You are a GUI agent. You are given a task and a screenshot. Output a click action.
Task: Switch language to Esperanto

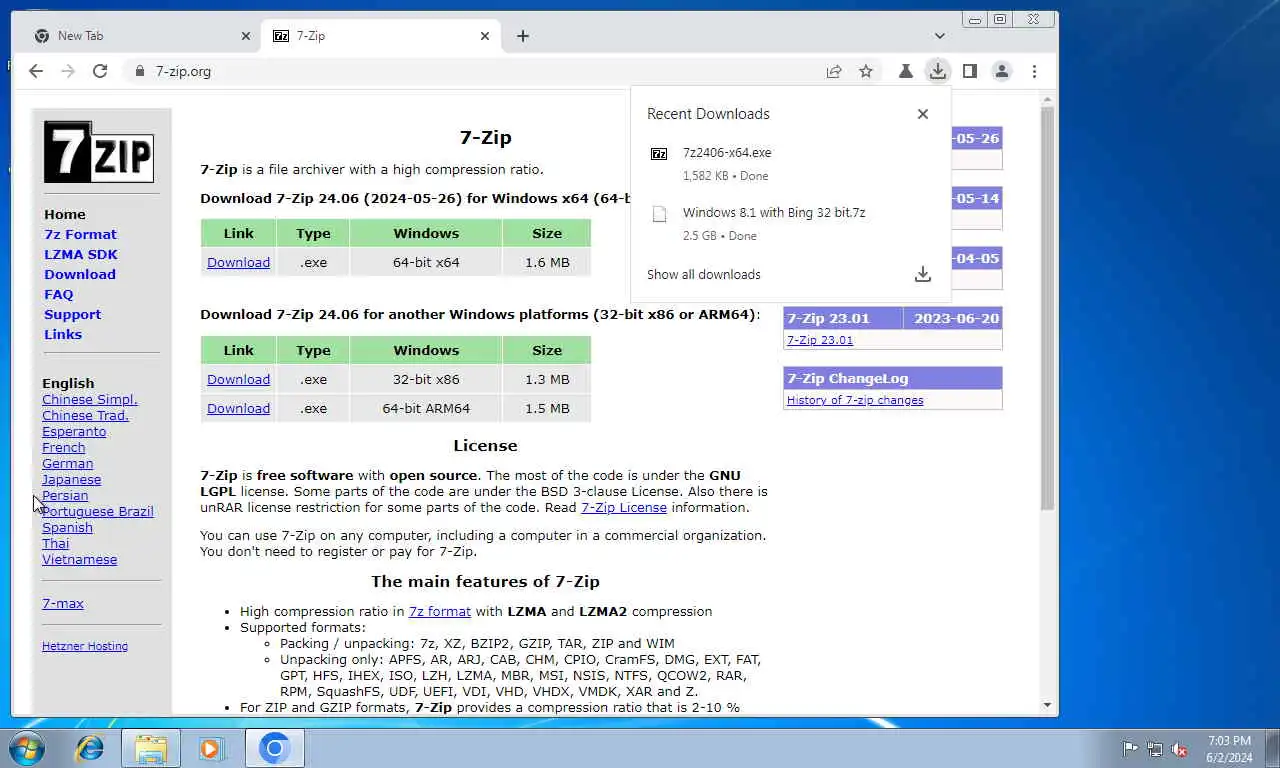point(74,432)
